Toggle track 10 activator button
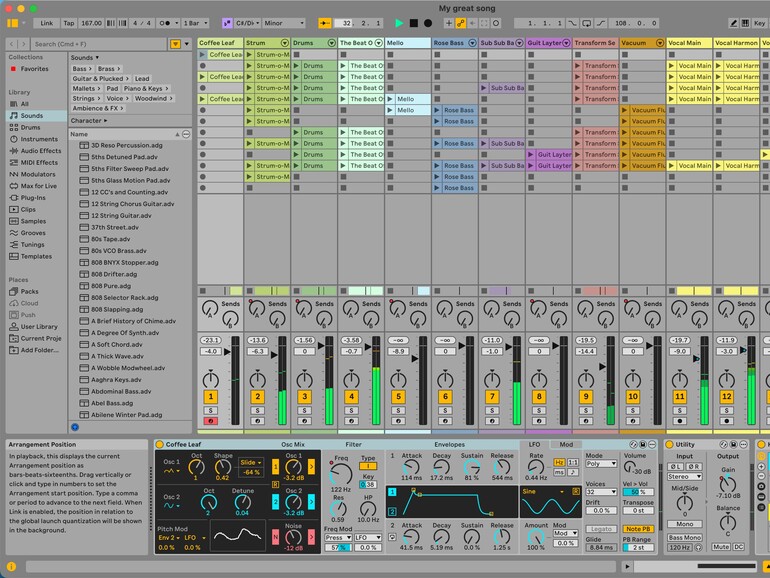 (632, 397)
